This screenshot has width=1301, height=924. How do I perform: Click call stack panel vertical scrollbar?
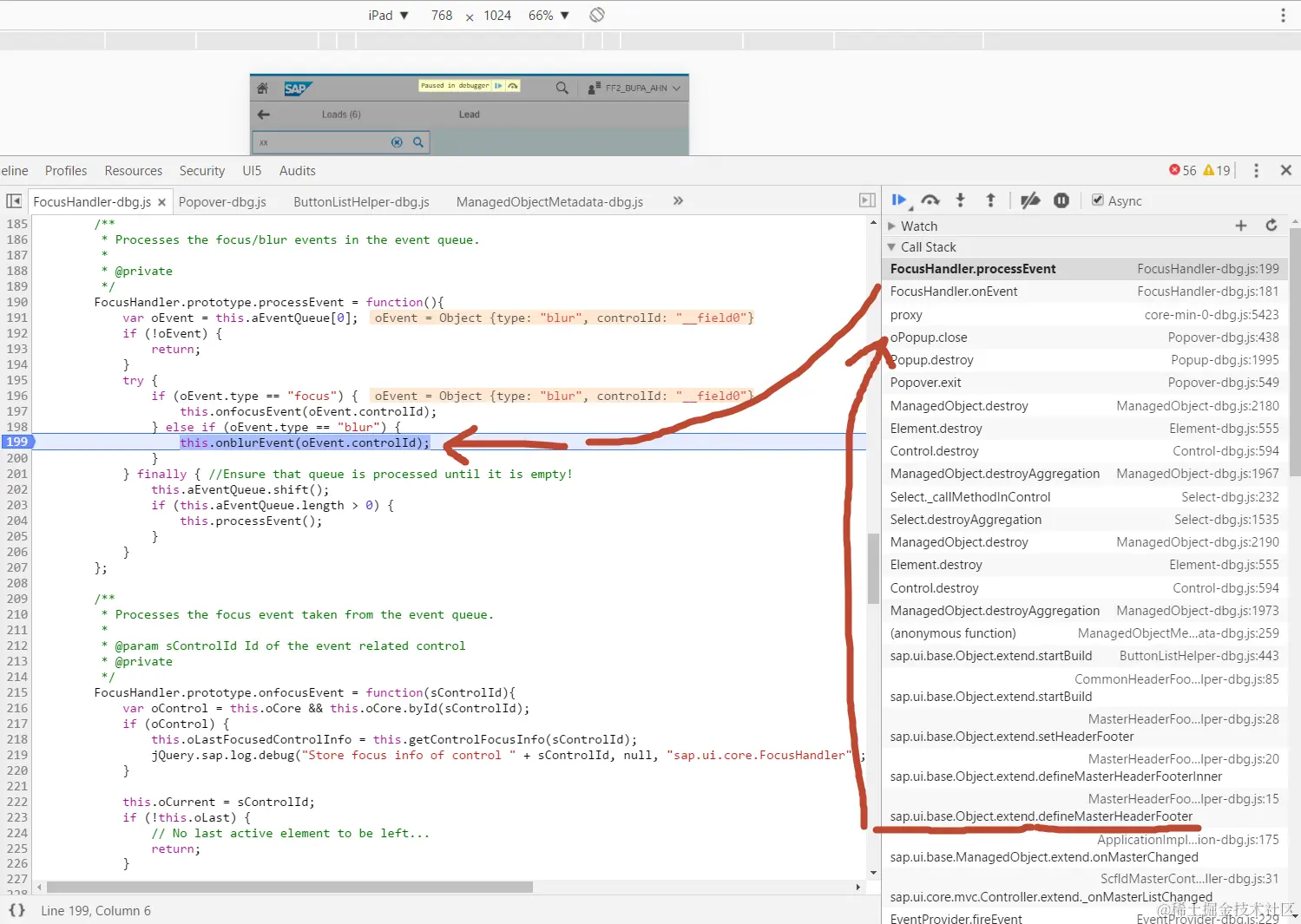(x=1295, y=352)
